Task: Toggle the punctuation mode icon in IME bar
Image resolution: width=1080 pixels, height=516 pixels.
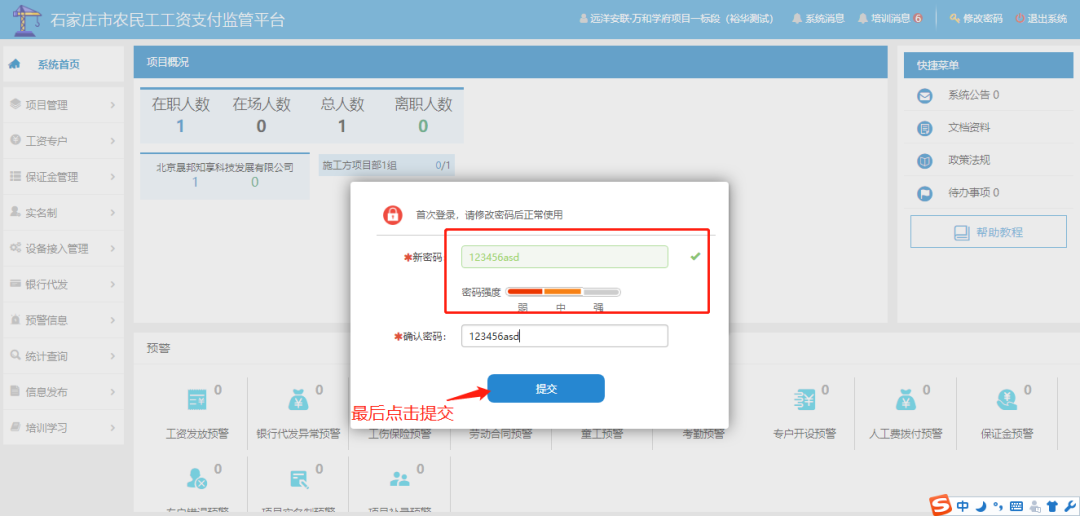Action: click(x=998, y=506)
